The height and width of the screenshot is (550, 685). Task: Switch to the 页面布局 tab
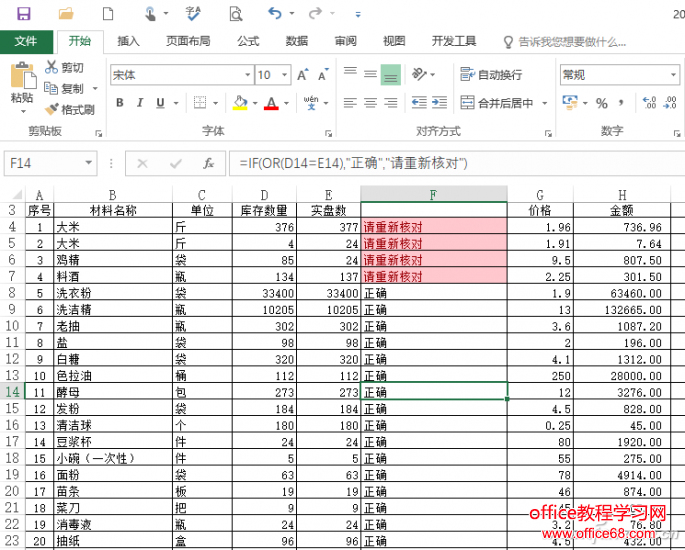188,41
